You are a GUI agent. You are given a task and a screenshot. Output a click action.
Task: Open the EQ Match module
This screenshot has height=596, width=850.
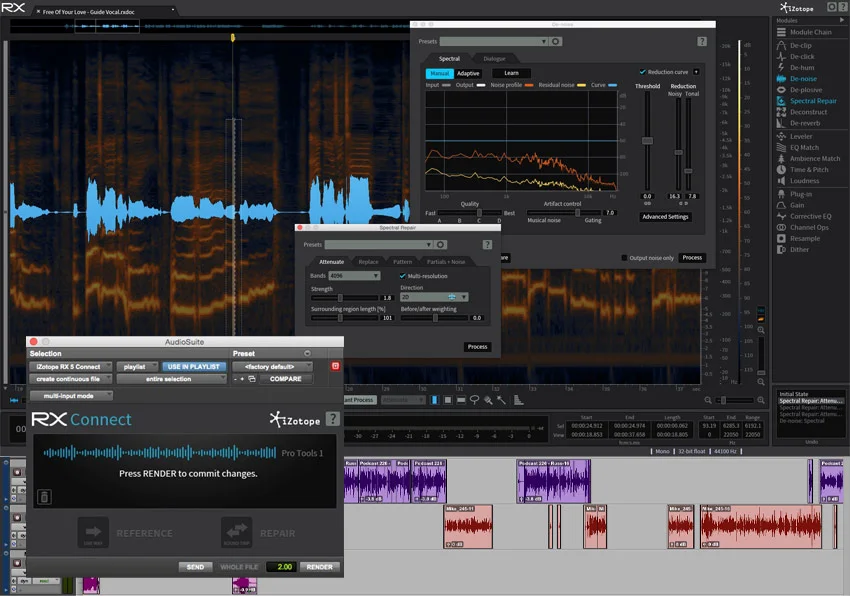(804, 148)
